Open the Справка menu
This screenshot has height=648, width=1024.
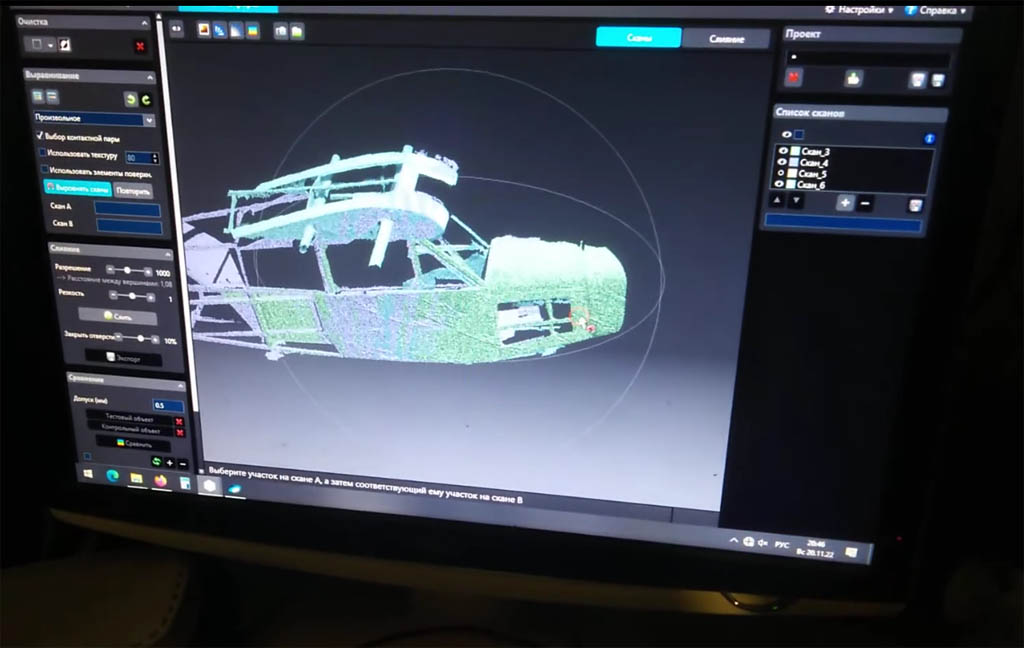[936, 10]
